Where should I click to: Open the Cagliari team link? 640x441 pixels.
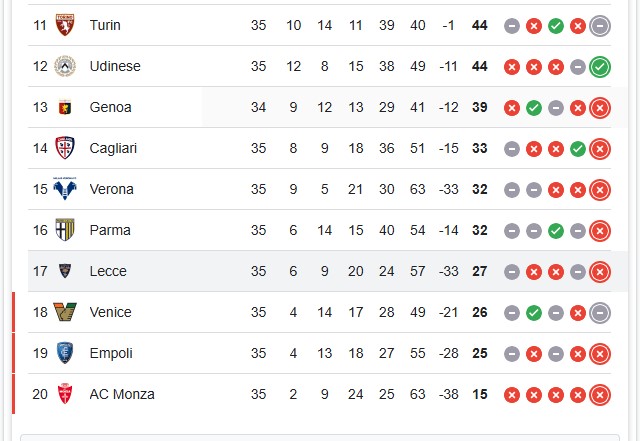tap(113, 148)
